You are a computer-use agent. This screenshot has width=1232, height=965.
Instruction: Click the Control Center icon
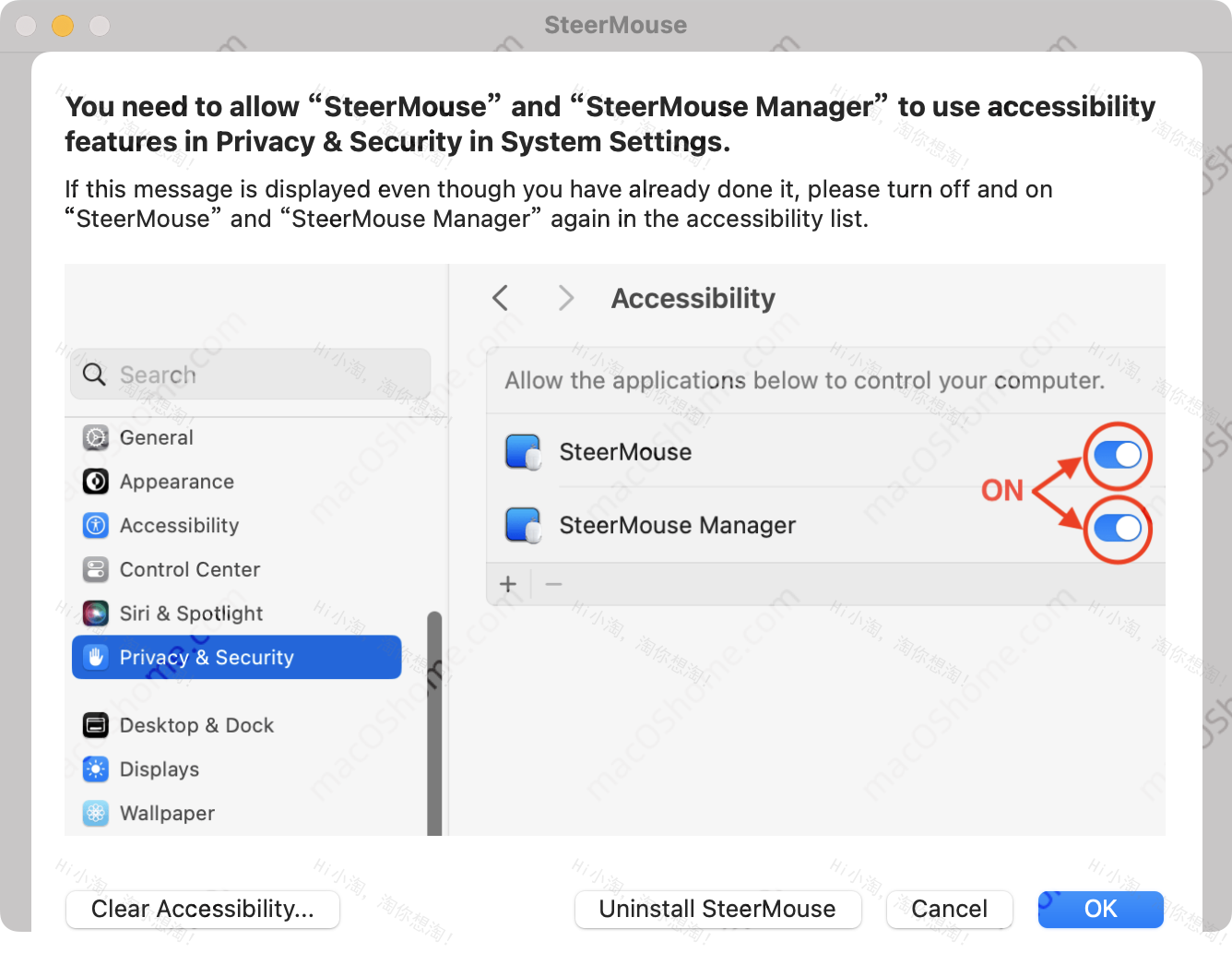pos(96,569)
